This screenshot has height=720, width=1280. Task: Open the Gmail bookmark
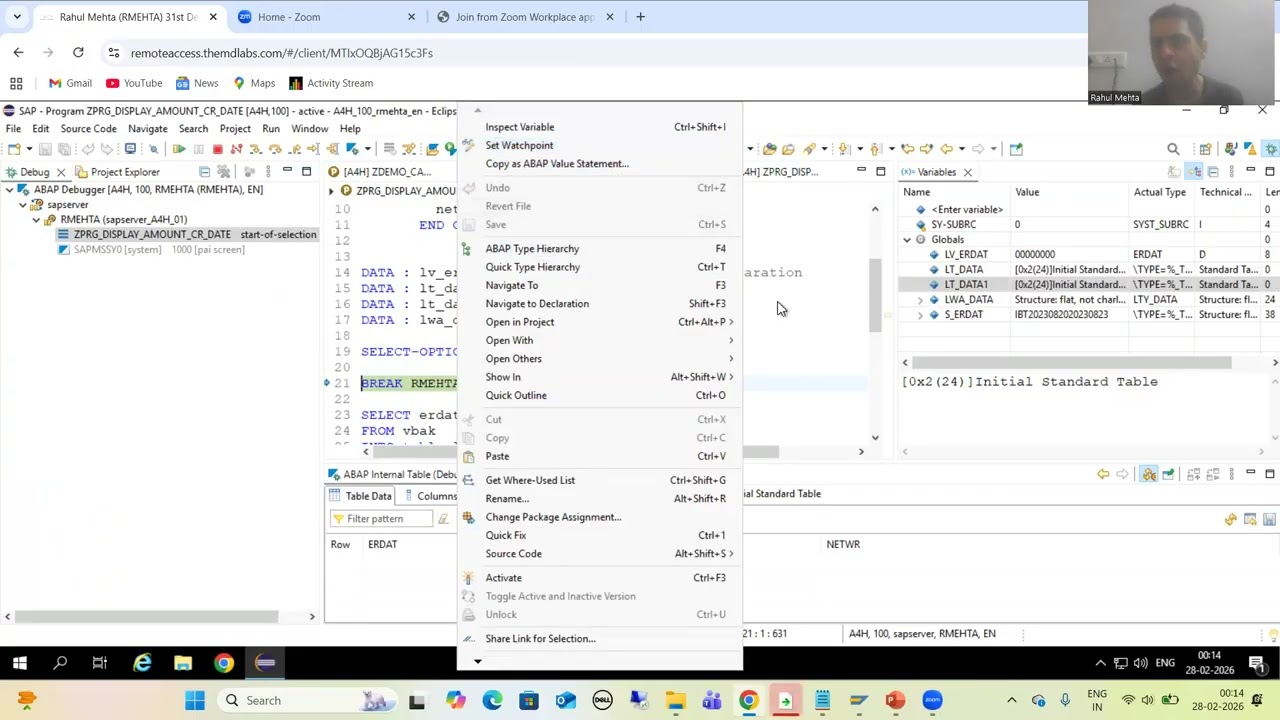[70, 83]
